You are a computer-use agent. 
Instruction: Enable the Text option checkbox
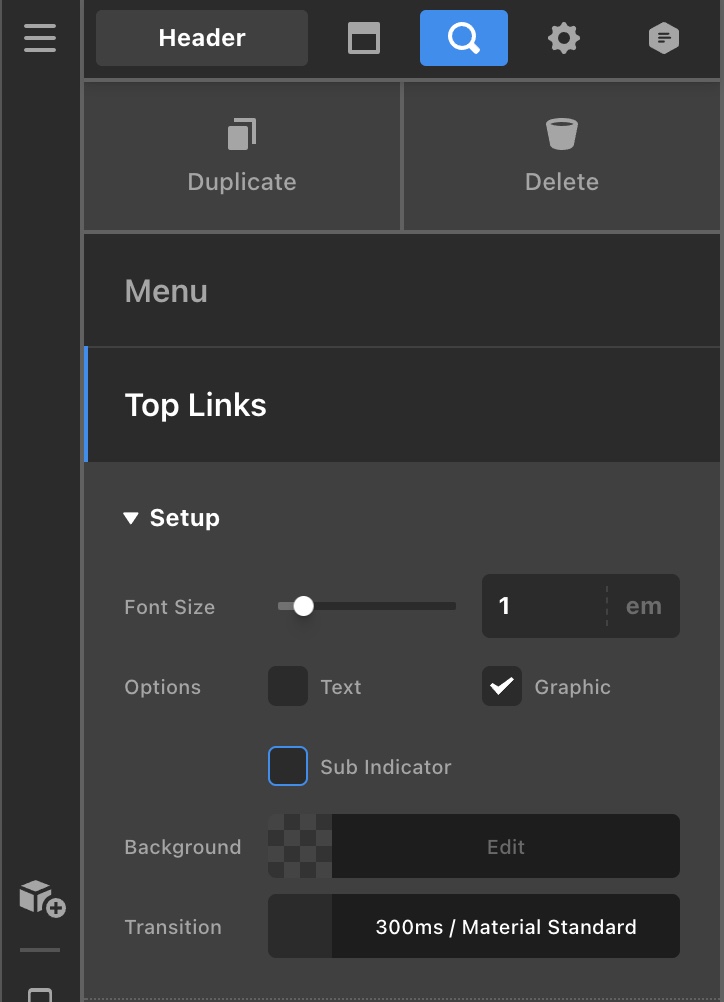click(x=288, y=687)
